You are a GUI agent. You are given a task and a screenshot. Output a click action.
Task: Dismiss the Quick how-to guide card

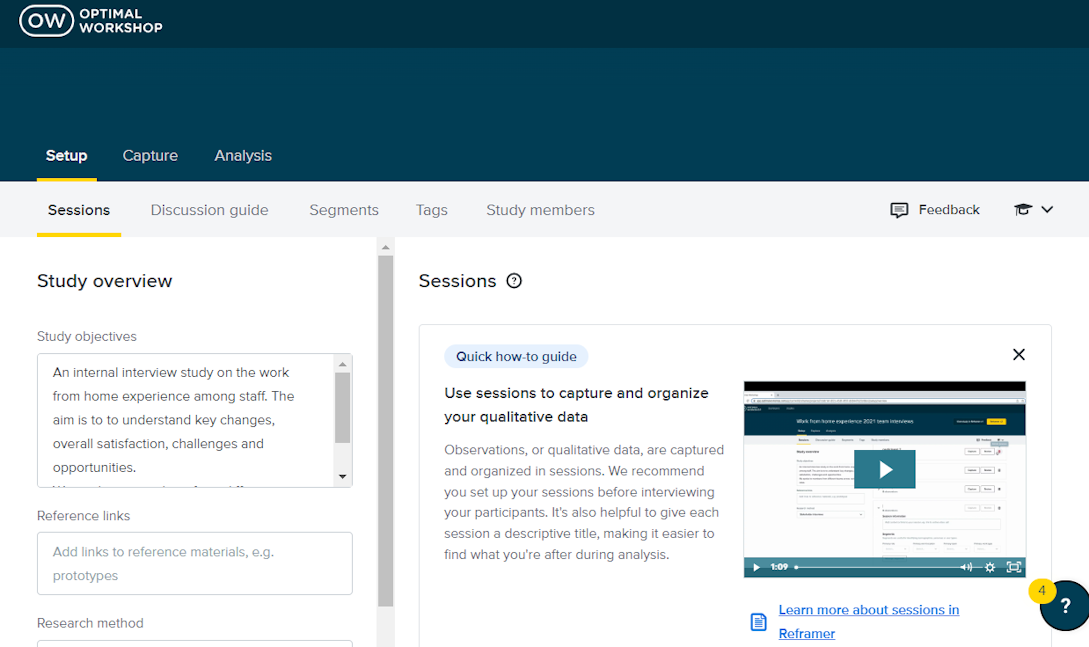pyautogui.click(x=1018, y=354)
